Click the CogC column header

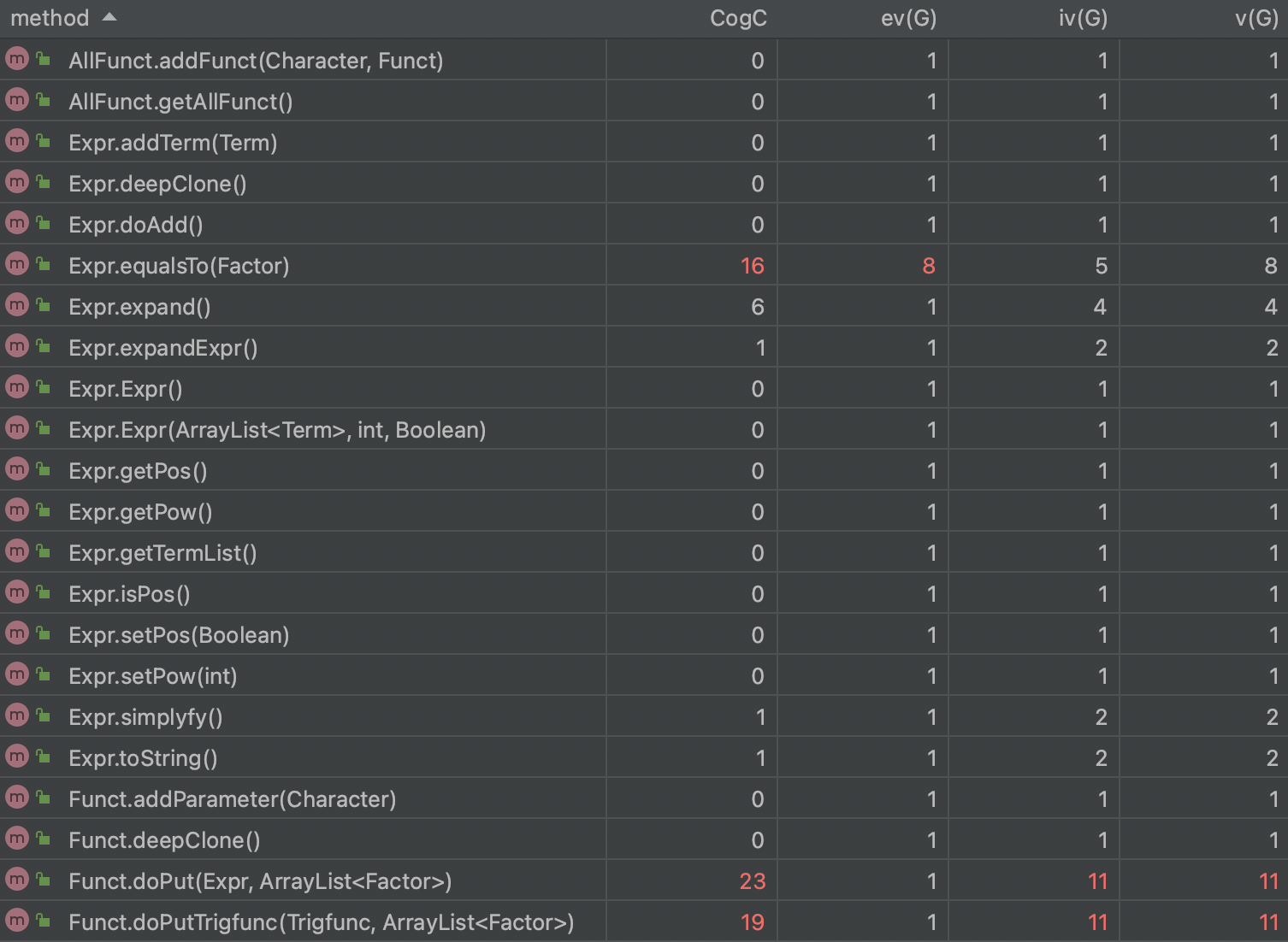point(738,18)
